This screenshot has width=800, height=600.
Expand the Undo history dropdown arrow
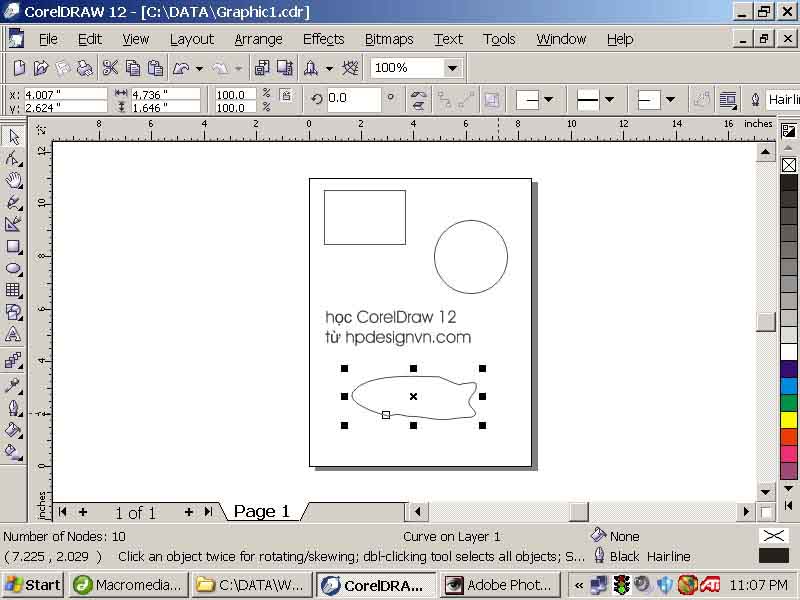[199, 68]
